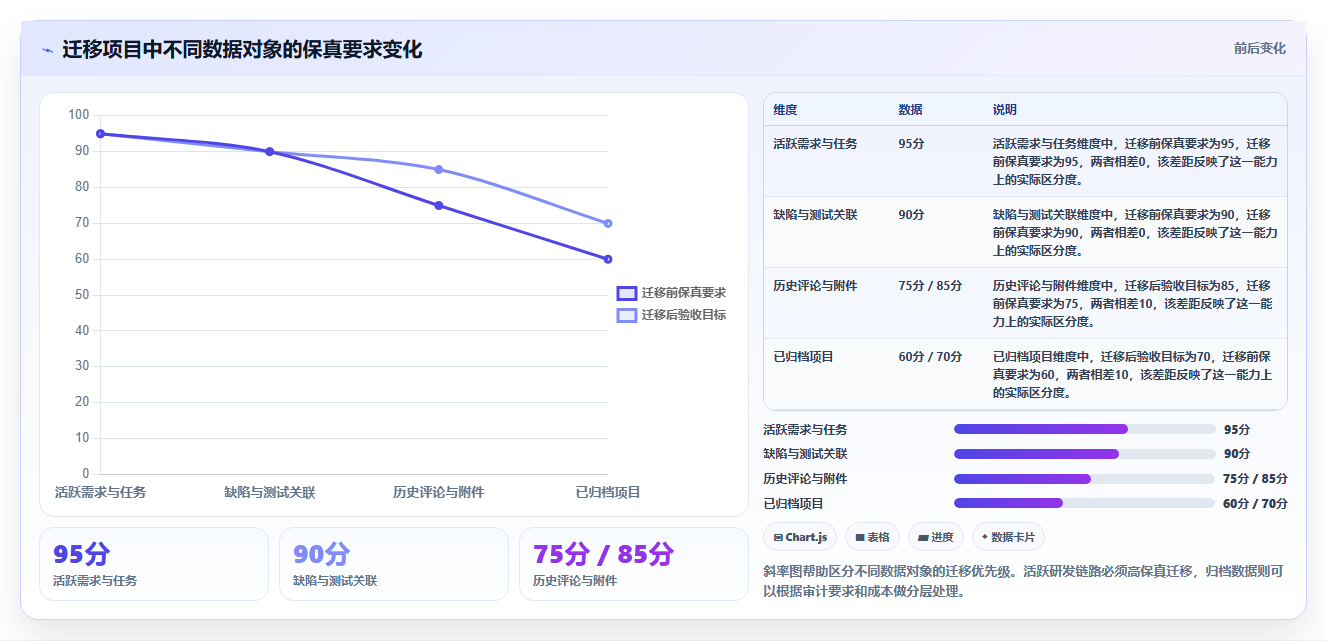Click the description text of the 历史评论与附件 row
The height and width of the screenshot is (641, 1327).
1132,304
